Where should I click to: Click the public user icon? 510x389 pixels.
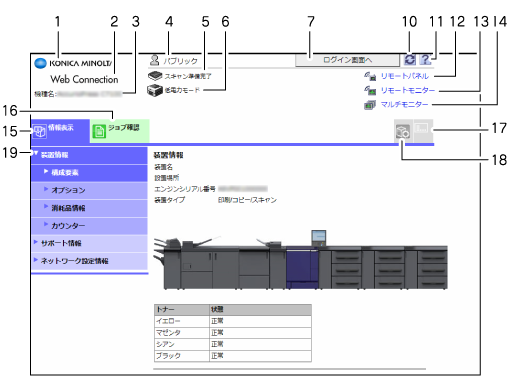click(154, 60)
